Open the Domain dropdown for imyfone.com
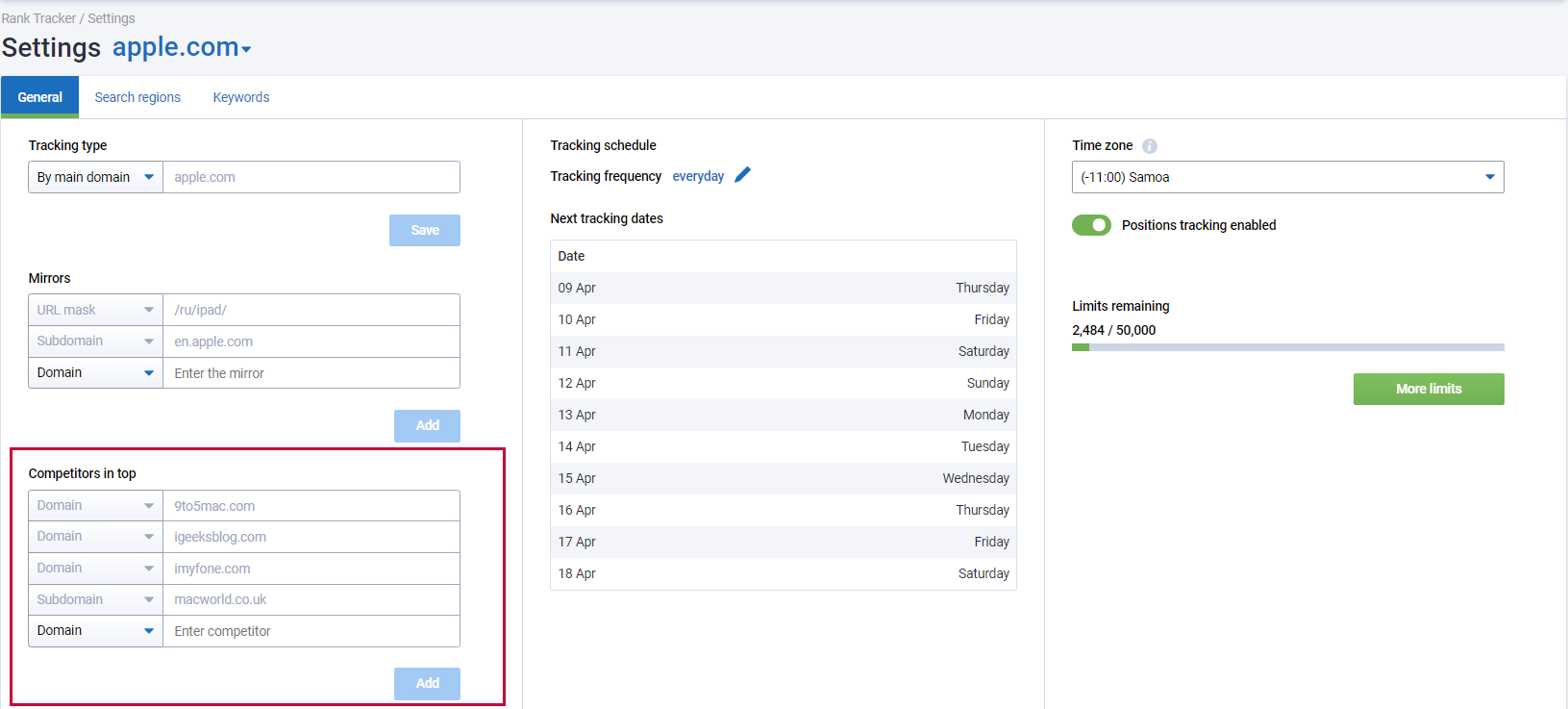Image resolution: width=1568 pixels, height=709 pixels. (x=96, y=569)
